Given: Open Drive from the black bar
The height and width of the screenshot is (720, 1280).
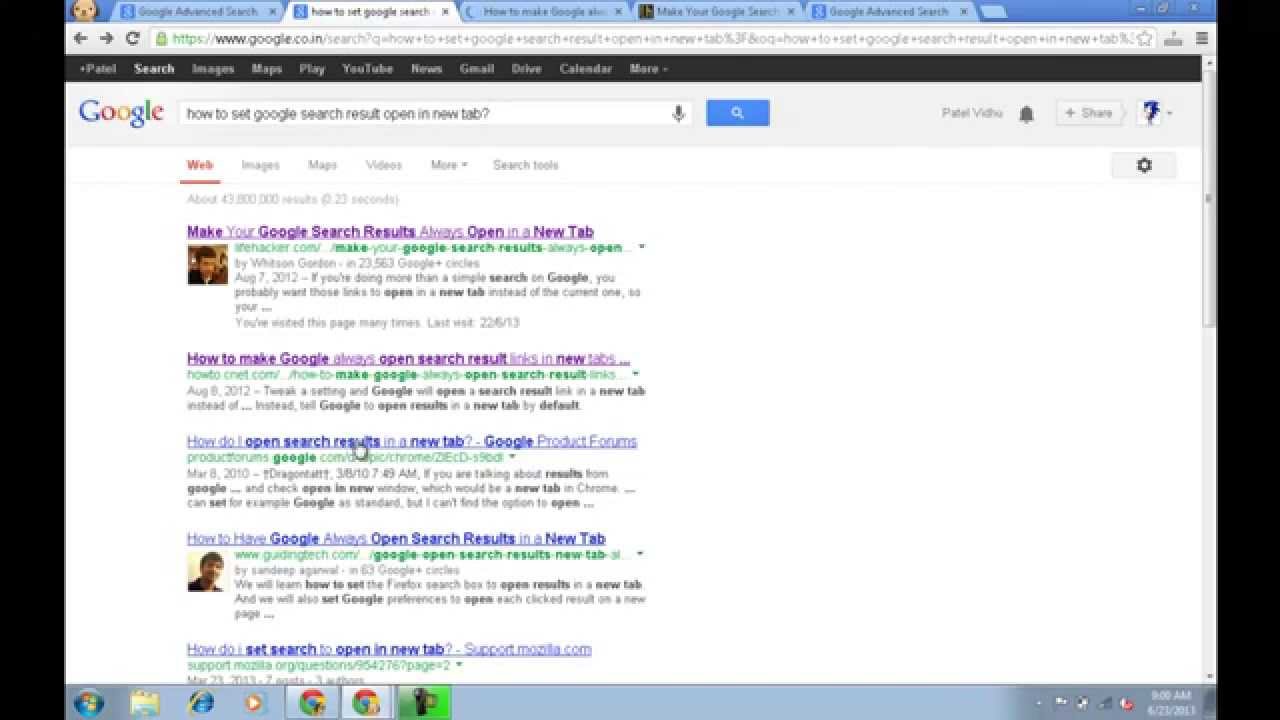Looking at the screenshot, I should tap(526, 69).
